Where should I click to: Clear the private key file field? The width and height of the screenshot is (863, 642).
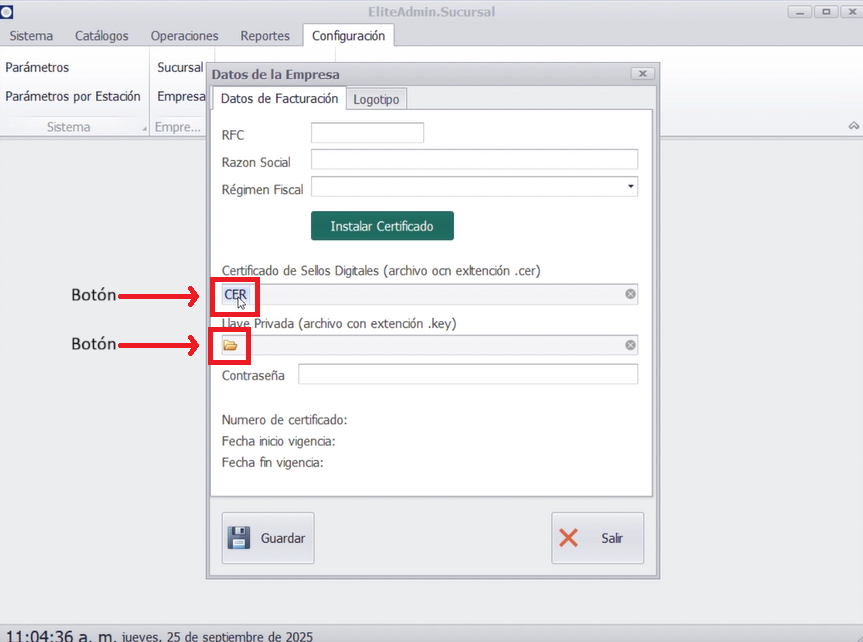coord(630,345)
